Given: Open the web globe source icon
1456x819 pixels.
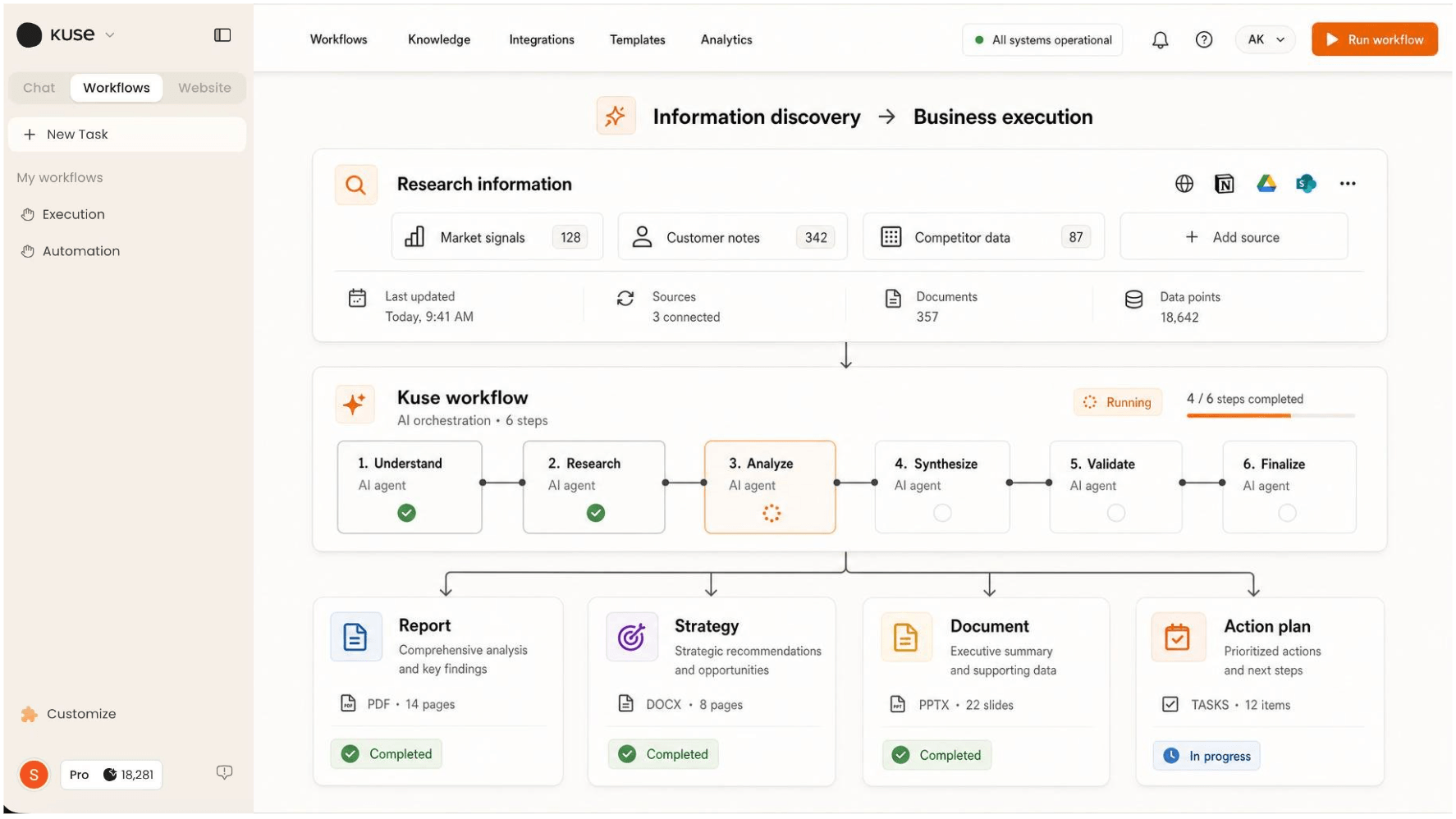Looking at the screenshot, I should point(1184,184).
